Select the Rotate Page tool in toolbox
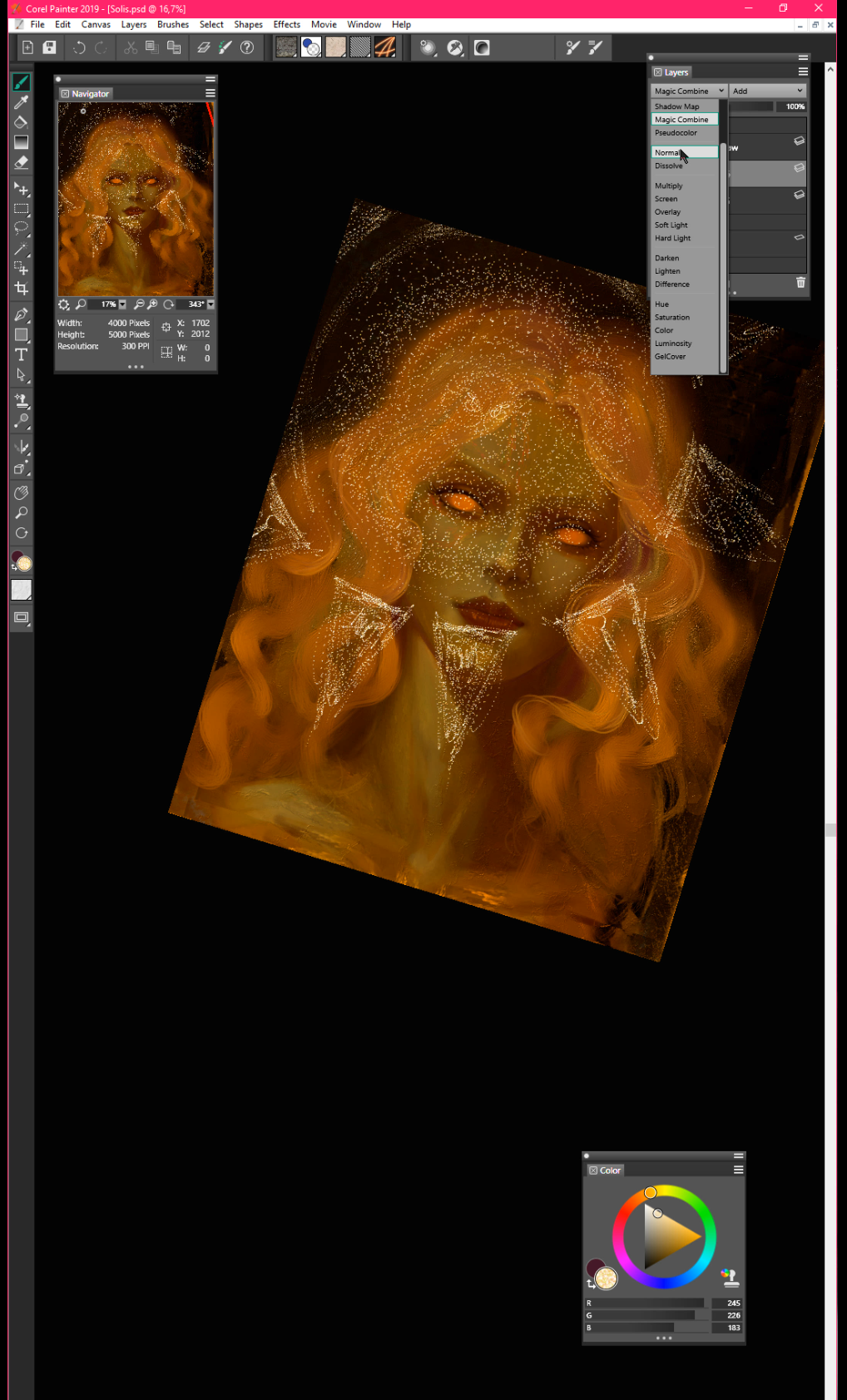Screen dimensions: 847x1400 22,532
